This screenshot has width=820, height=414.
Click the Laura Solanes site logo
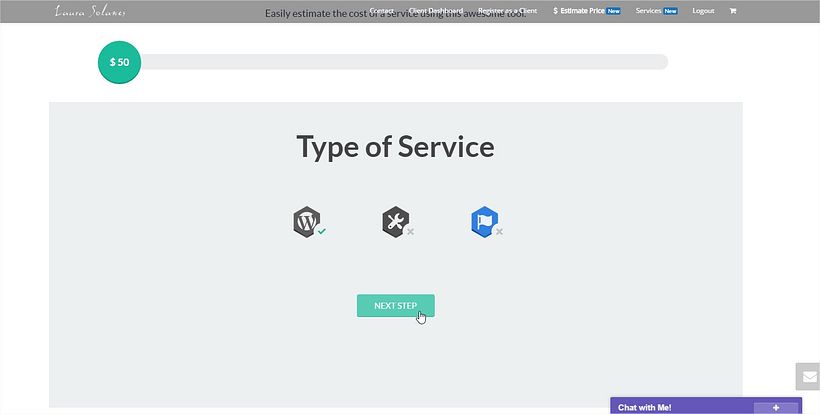click(x=90, y=11)
